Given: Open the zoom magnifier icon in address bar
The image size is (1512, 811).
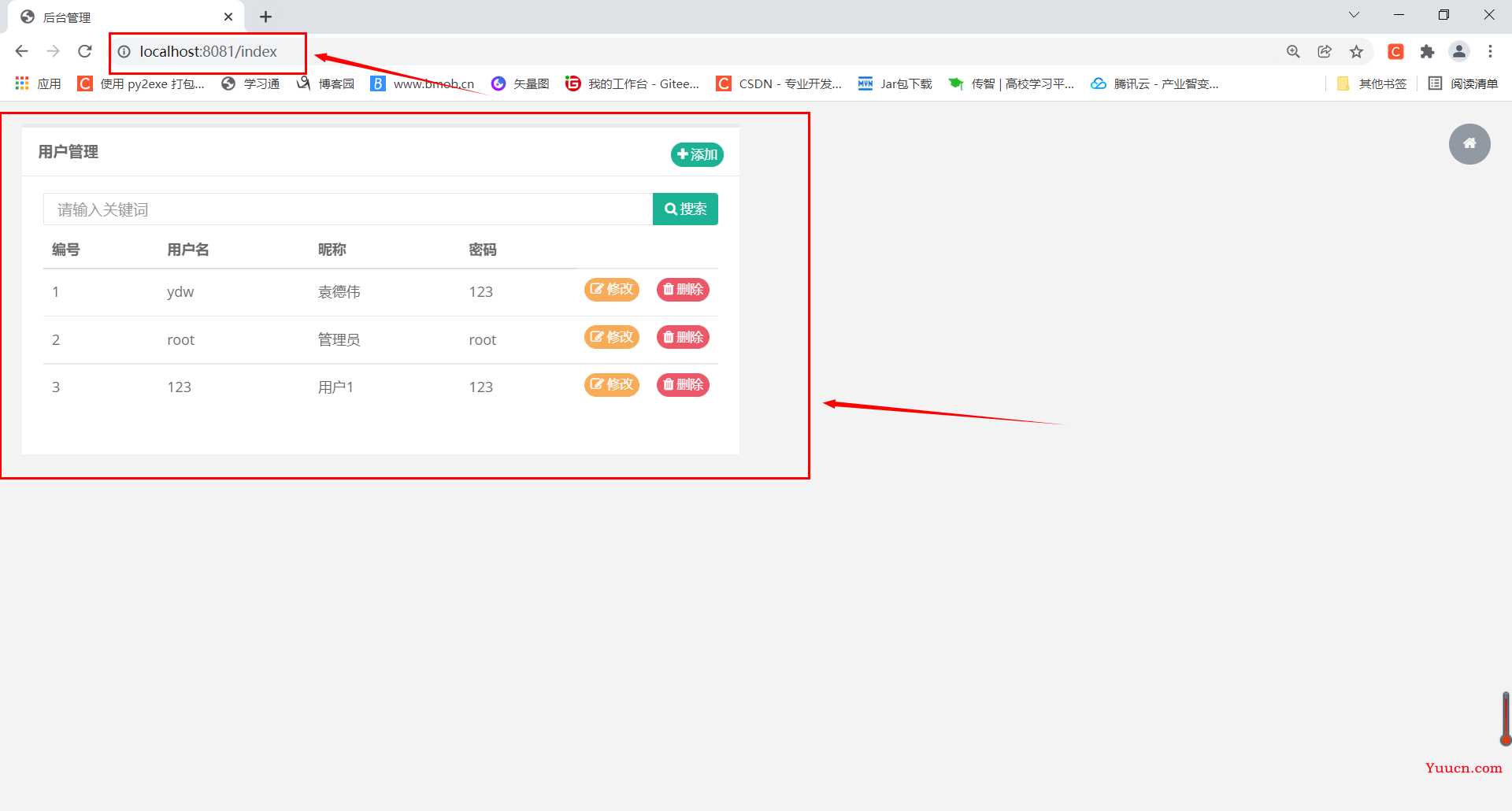Looking at the screenshot, I should click(x=1293, y=52).
